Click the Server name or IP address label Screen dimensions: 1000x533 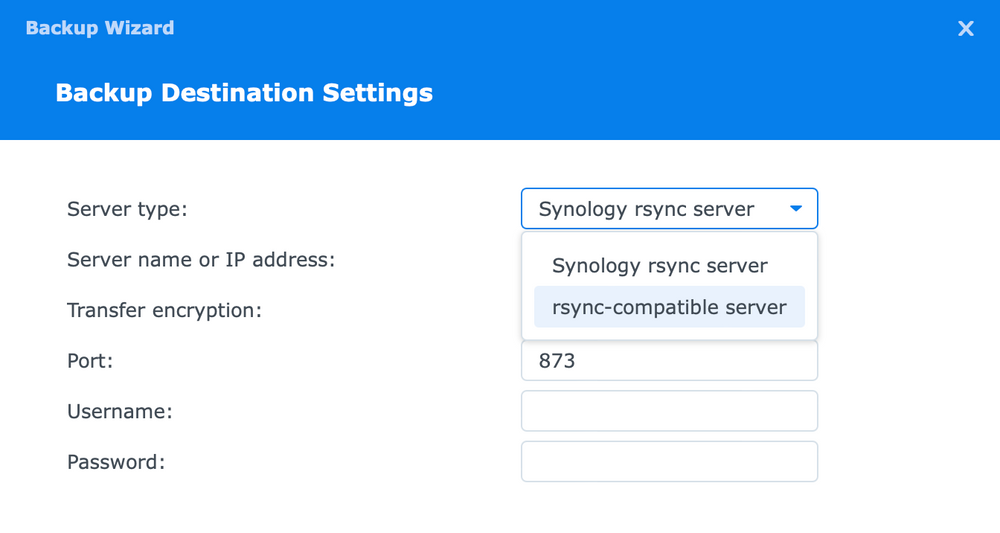point(201,259)
